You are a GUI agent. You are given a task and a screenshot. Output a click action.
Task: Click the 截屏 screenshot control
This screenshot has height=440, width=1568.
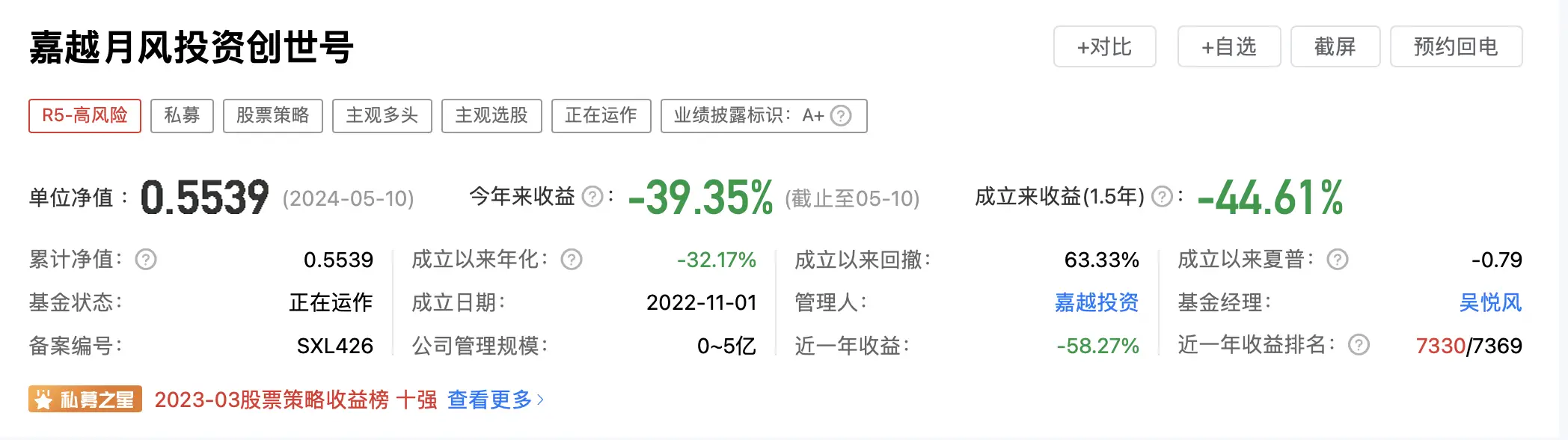pyautogui.click(x=1335, y=46)
